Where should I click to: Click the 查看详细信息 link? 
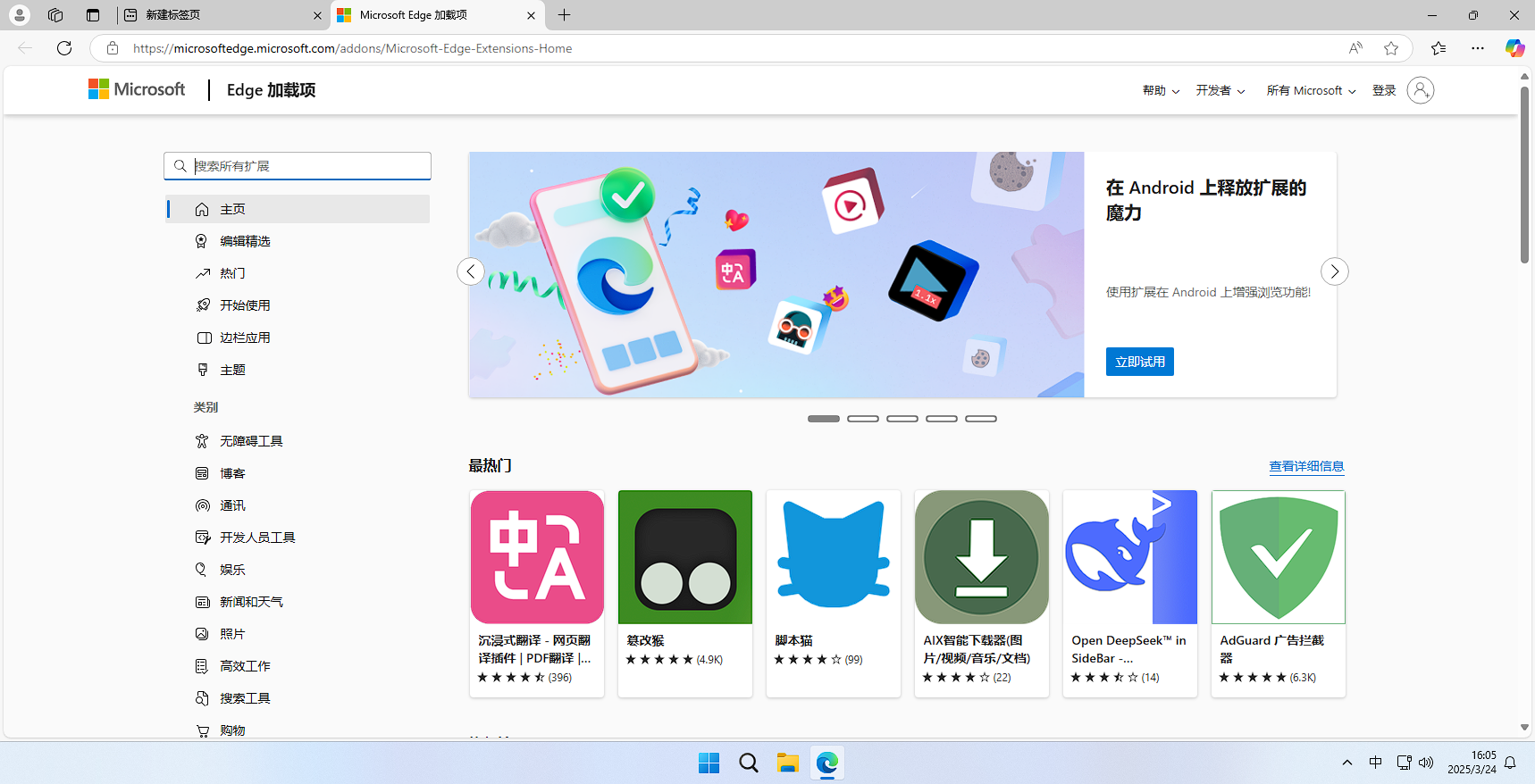click(1306, 466)
